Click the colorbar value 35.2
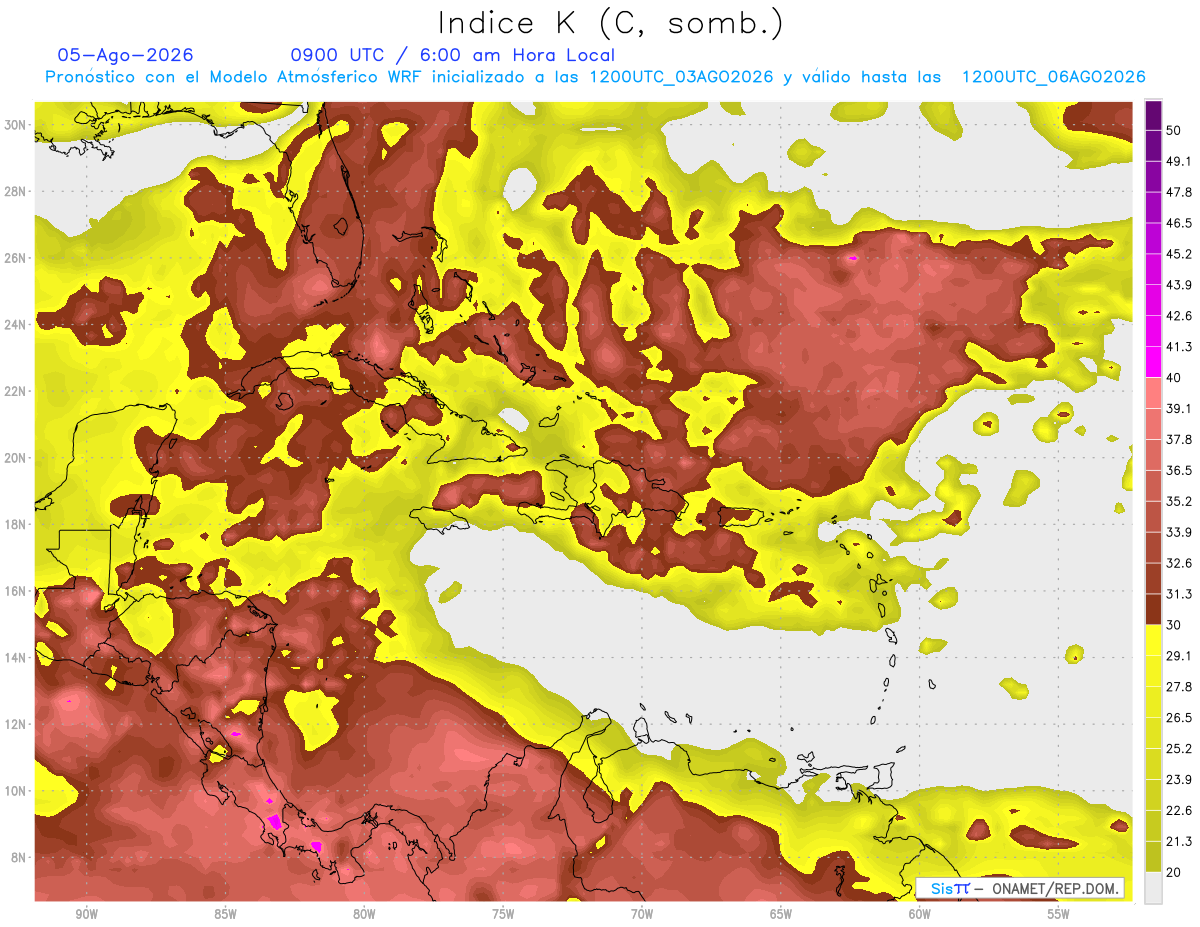 (1180, 501)
